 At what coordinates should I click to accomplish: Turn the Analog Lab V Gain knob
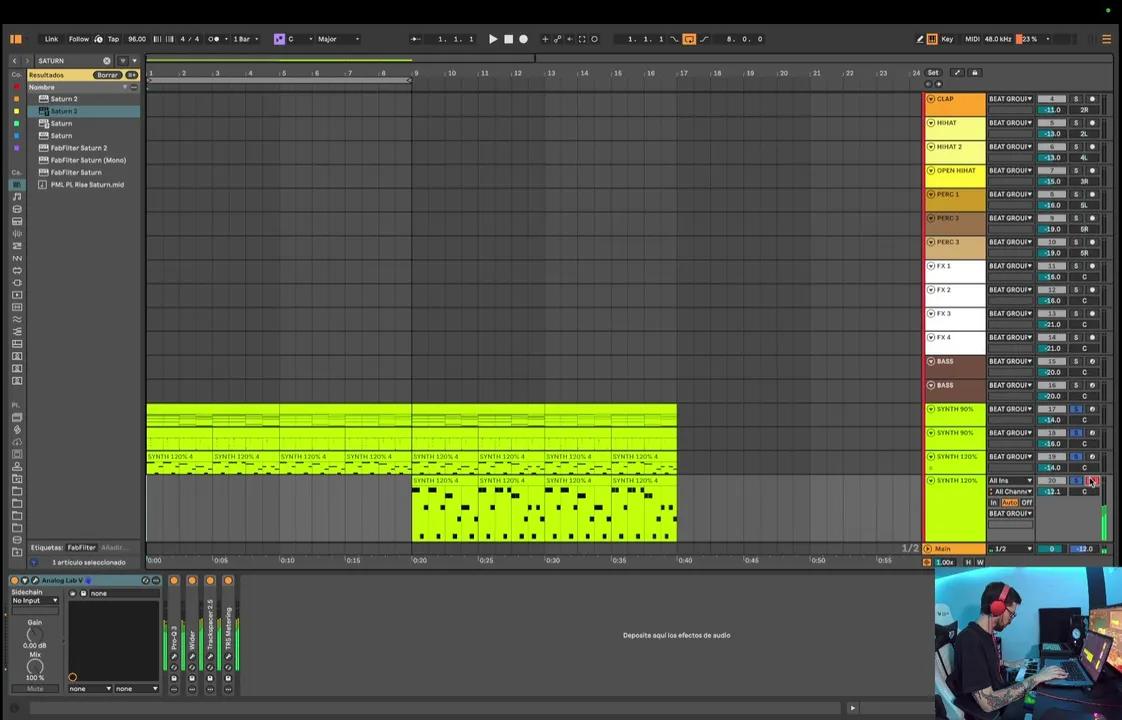pyautogui.click(x=34, y=635)
